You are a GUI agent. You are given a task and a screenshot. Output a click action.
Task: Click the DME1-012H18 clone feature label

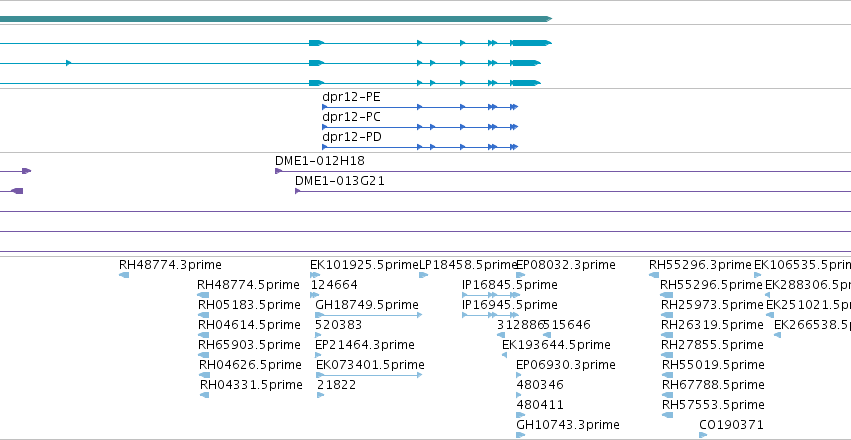click(320, 161)
